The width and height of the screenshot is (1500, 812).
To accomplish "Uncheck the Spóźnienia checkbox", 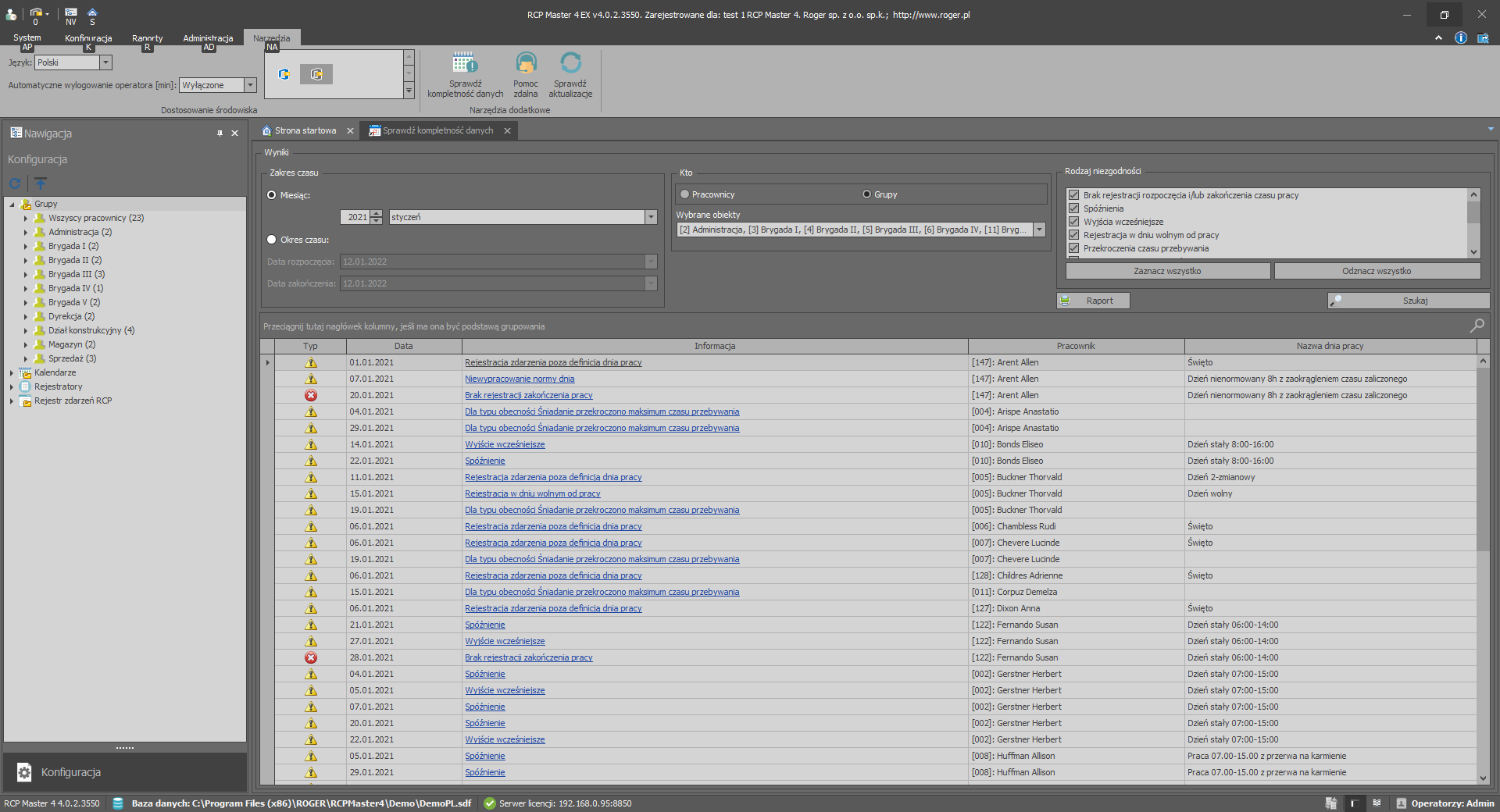I will pos(1074,208).
